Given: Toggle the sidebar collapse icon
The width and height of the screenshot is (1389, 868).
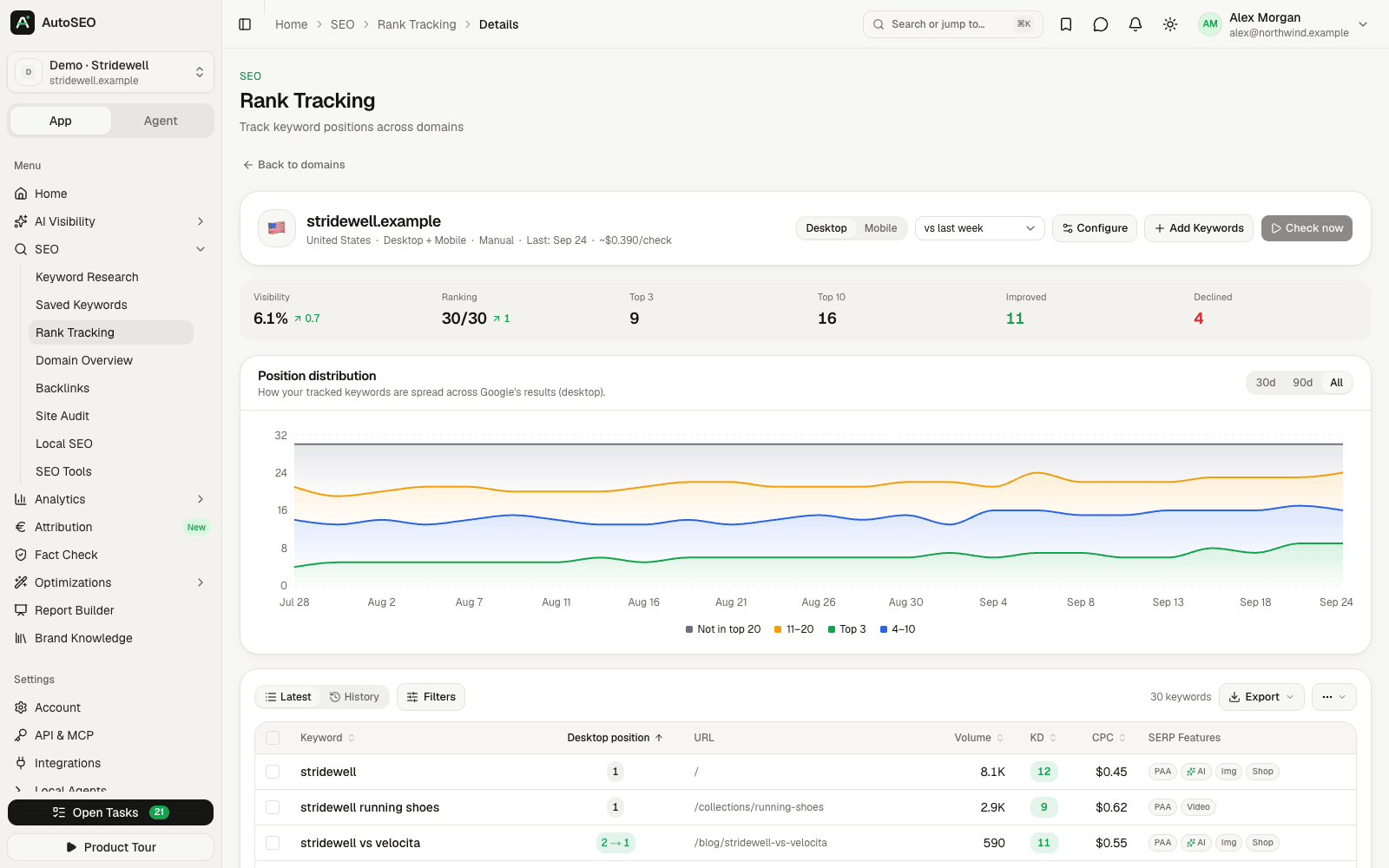Looking at the screenshot, I should (245, 24).
